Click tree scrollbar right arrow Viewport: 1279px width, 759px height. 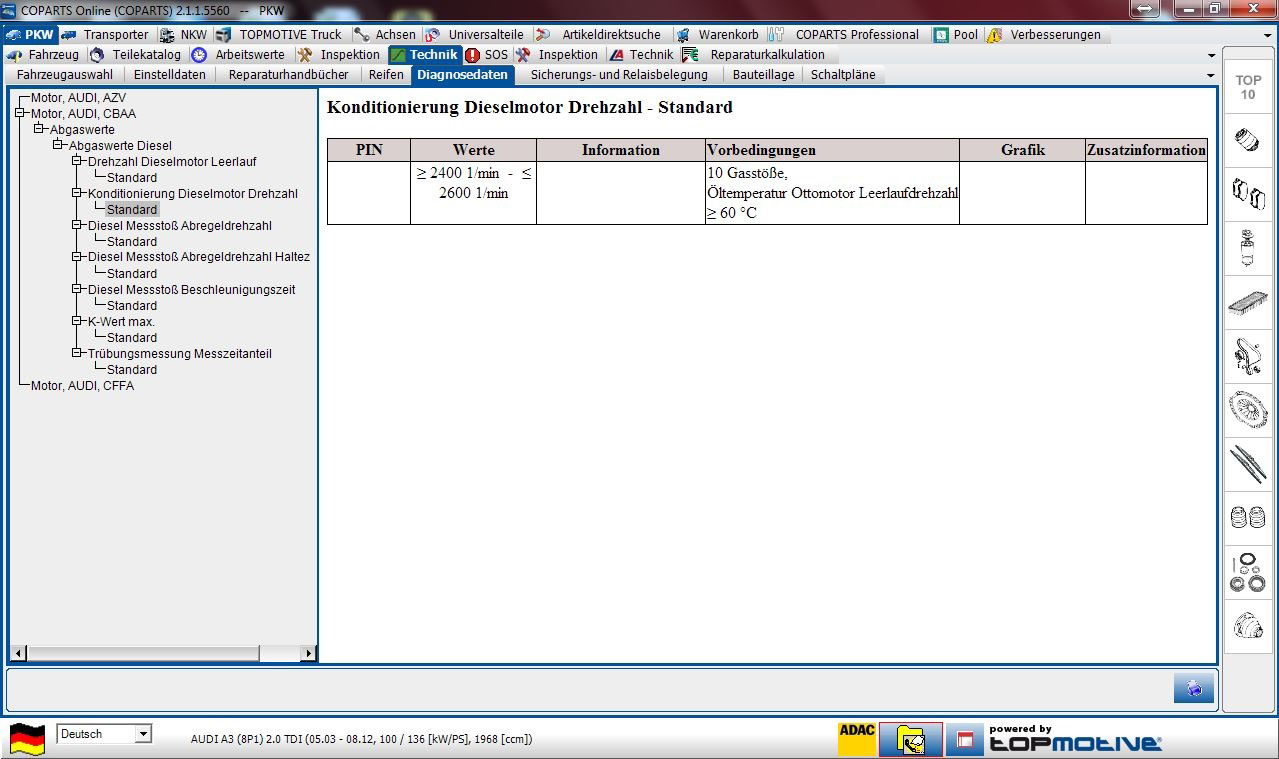point(308,653)
